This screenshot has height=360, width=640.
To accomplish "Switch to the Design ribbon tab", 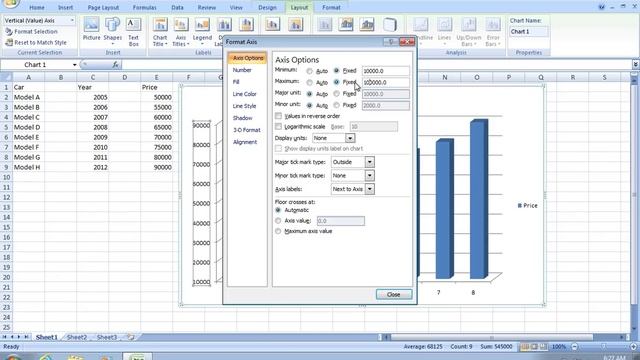I will pos(267,7).
